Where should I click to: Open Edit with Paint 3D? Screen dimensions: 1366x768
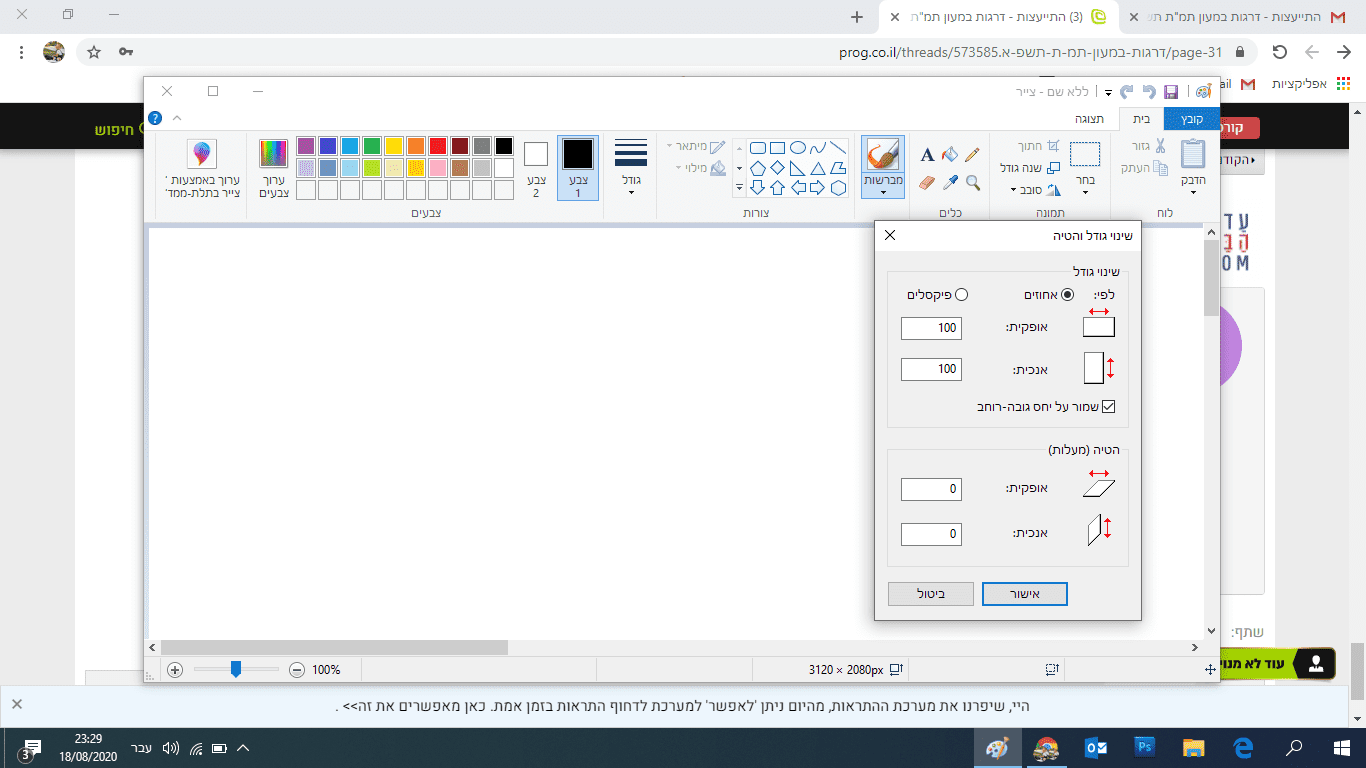pyautogui.click(x=202, y=167)
